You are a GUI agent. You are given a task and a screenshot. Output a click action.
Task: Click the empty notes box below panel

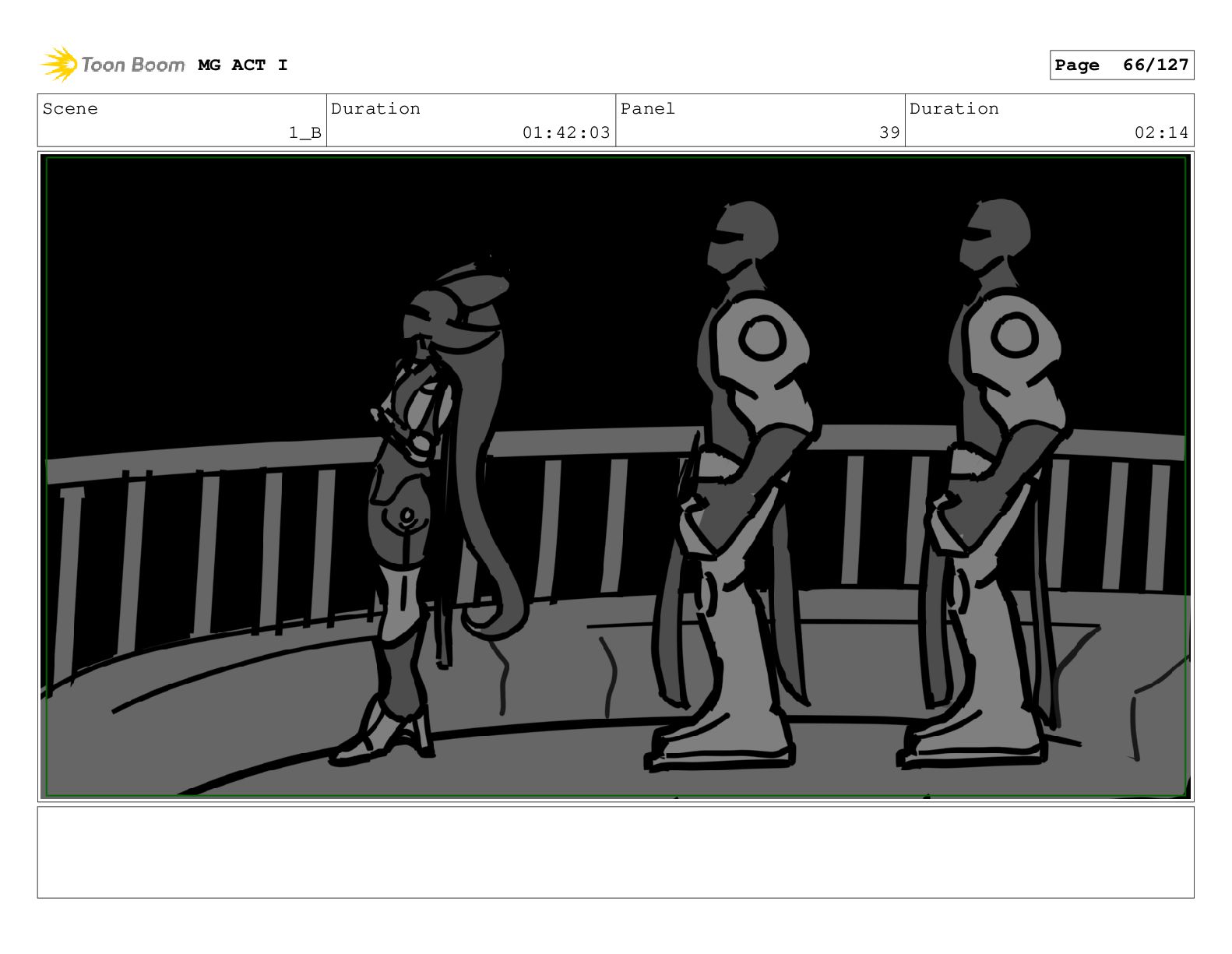click(x=615, y=852)
